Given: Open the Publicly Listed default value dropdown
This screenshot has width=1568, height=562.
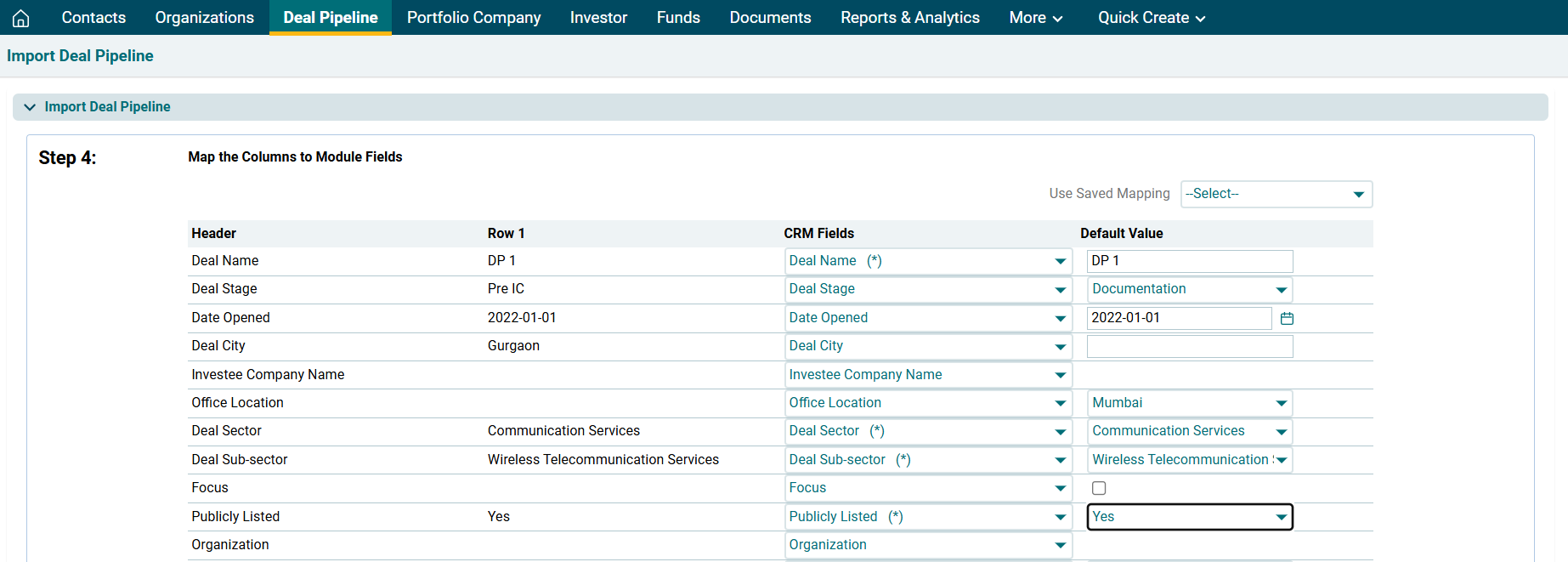Looking at the screenshot, I should click(1189, 517).
